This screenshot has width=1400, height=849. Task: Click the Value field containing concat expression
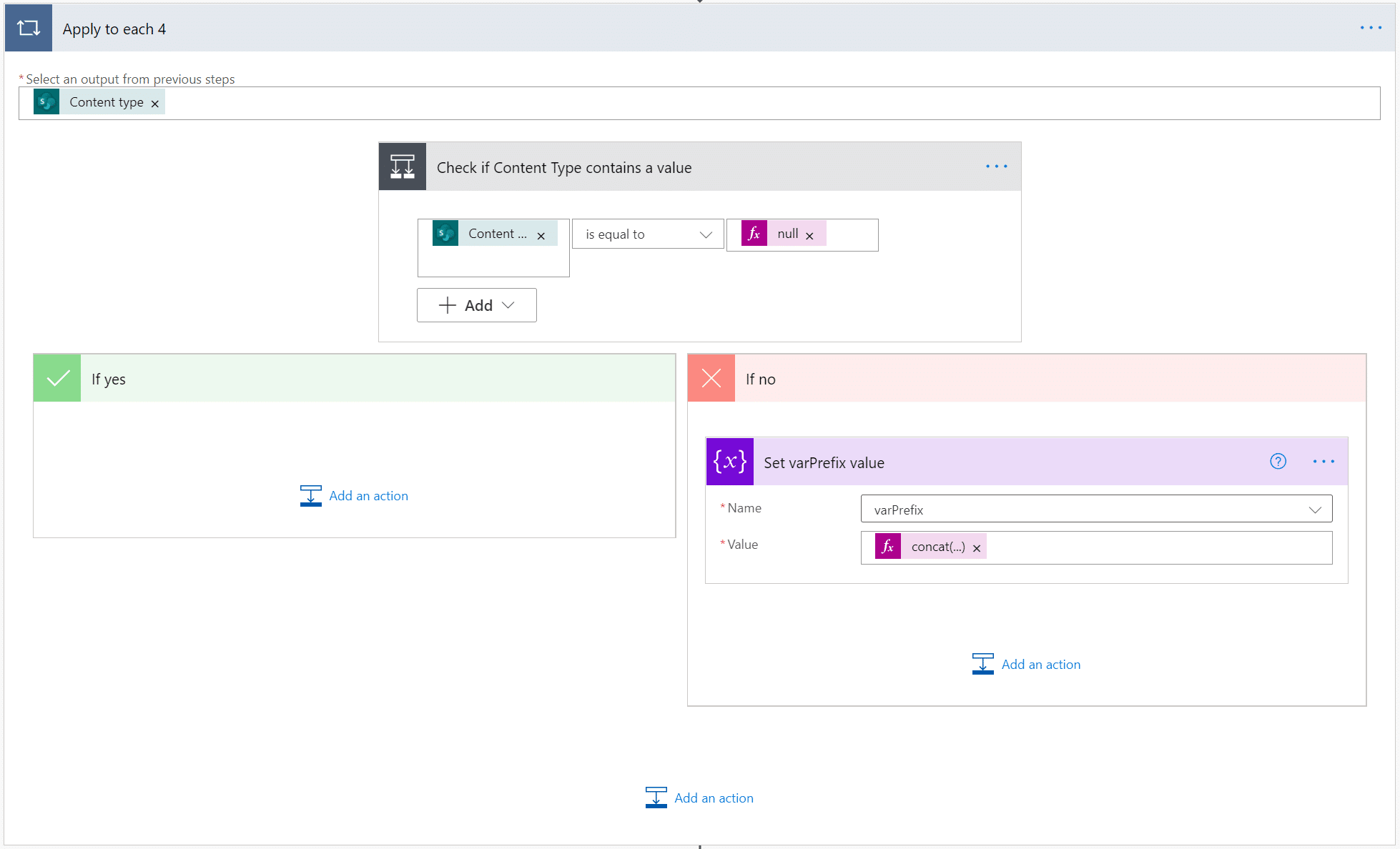(x=1158, y=547)
